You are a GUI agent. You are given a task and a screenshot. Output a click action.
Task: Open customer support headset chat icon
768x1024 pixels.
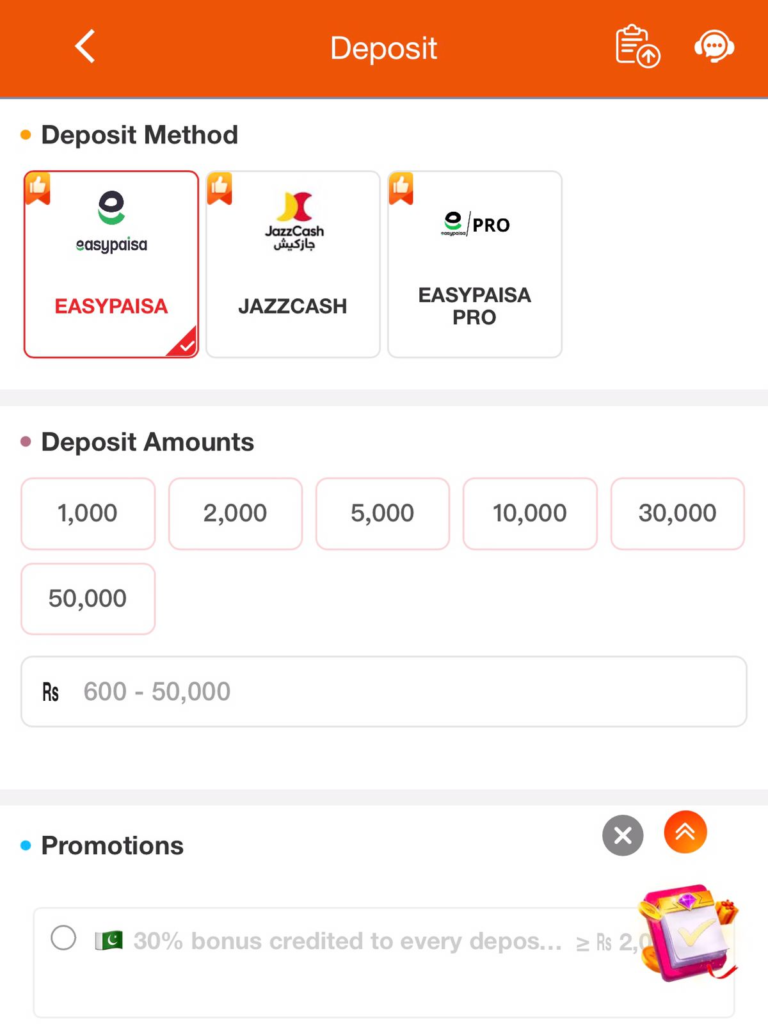[714, 47]
